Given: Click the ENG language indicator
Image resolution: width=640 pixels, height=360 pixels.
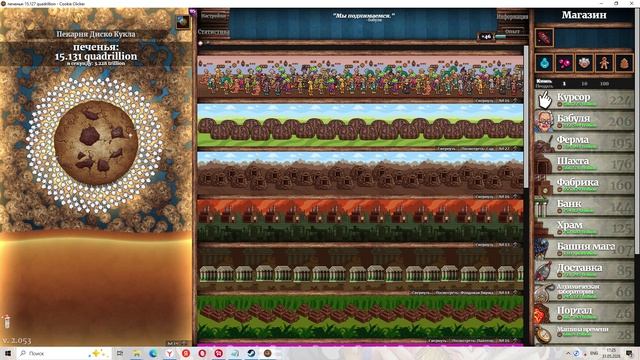Looking at the screenshot, I should pos(594,353).
